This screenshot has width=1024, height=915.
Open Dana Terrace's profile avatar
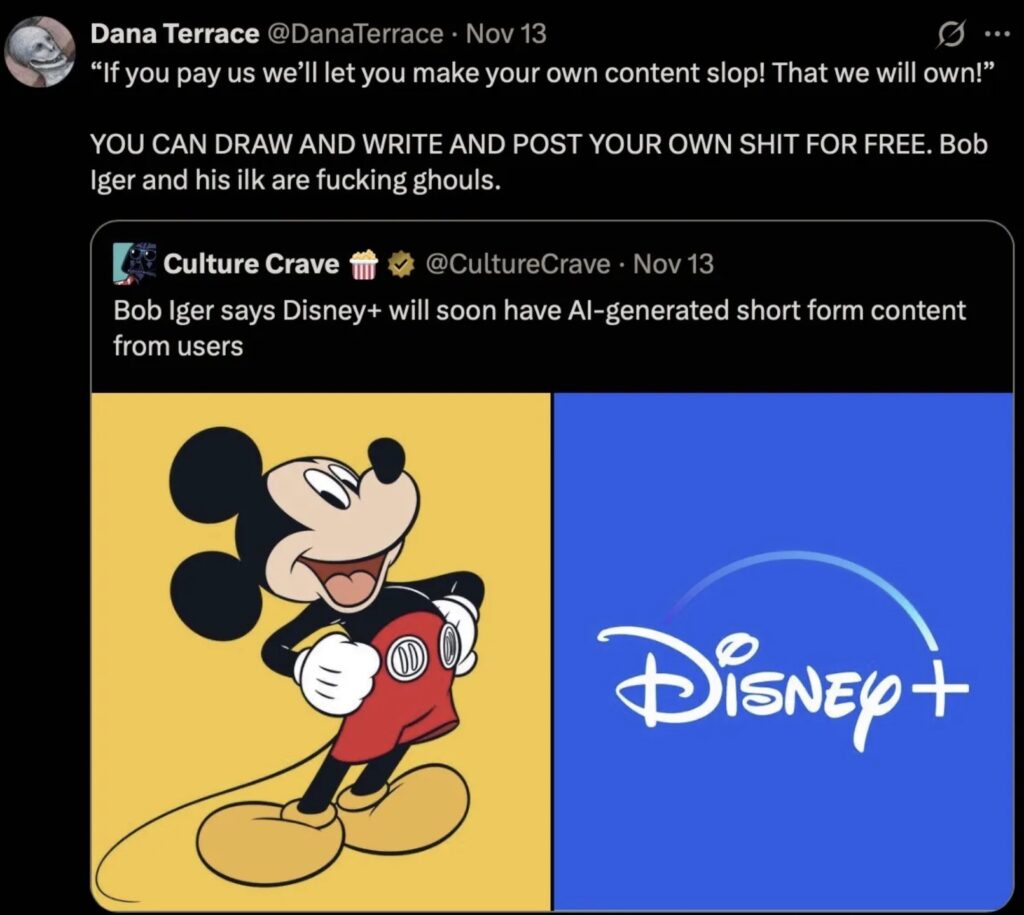(x=40, y=52)
